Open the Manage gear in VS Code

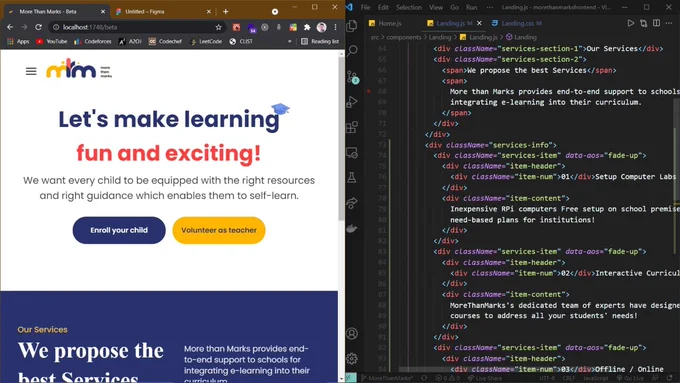pyautogui.click(x=352, y=359)
